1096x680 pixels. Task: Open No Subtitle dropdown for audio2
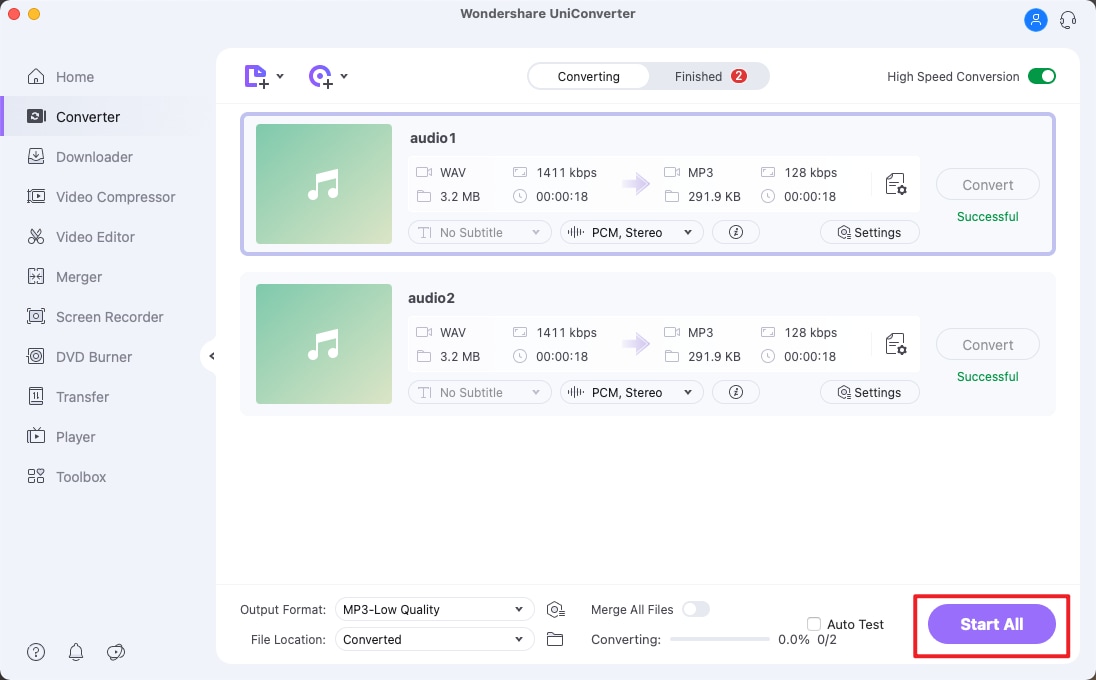point(480,392)
